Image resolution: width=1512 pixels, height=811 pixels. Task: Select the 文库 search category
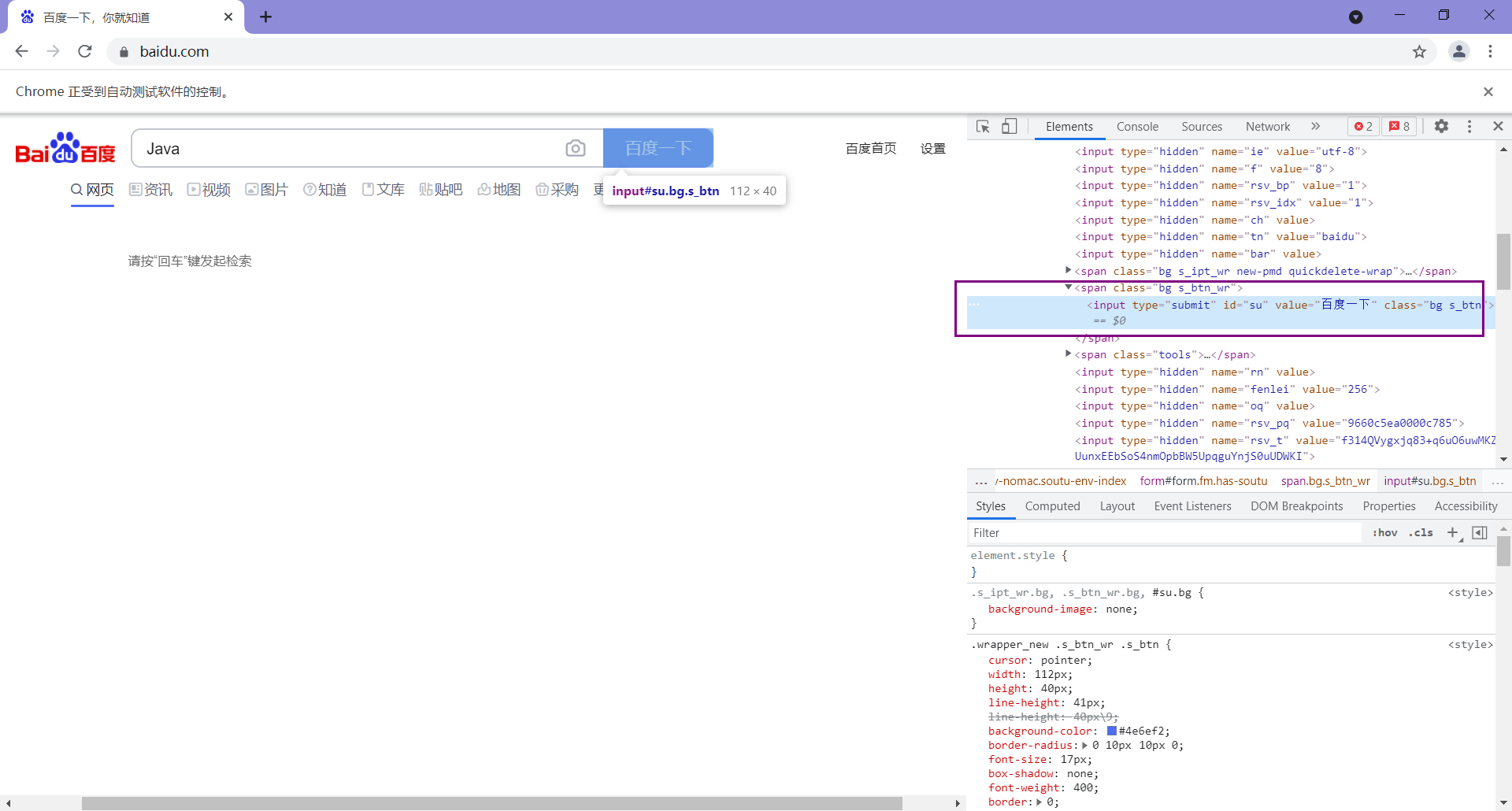(384, 190)
